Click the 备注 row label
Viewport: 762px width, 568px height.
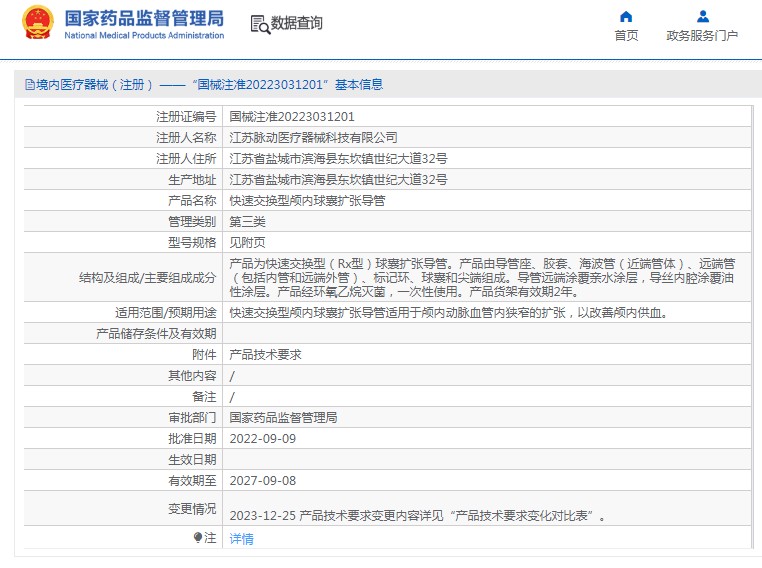point(204,396)
